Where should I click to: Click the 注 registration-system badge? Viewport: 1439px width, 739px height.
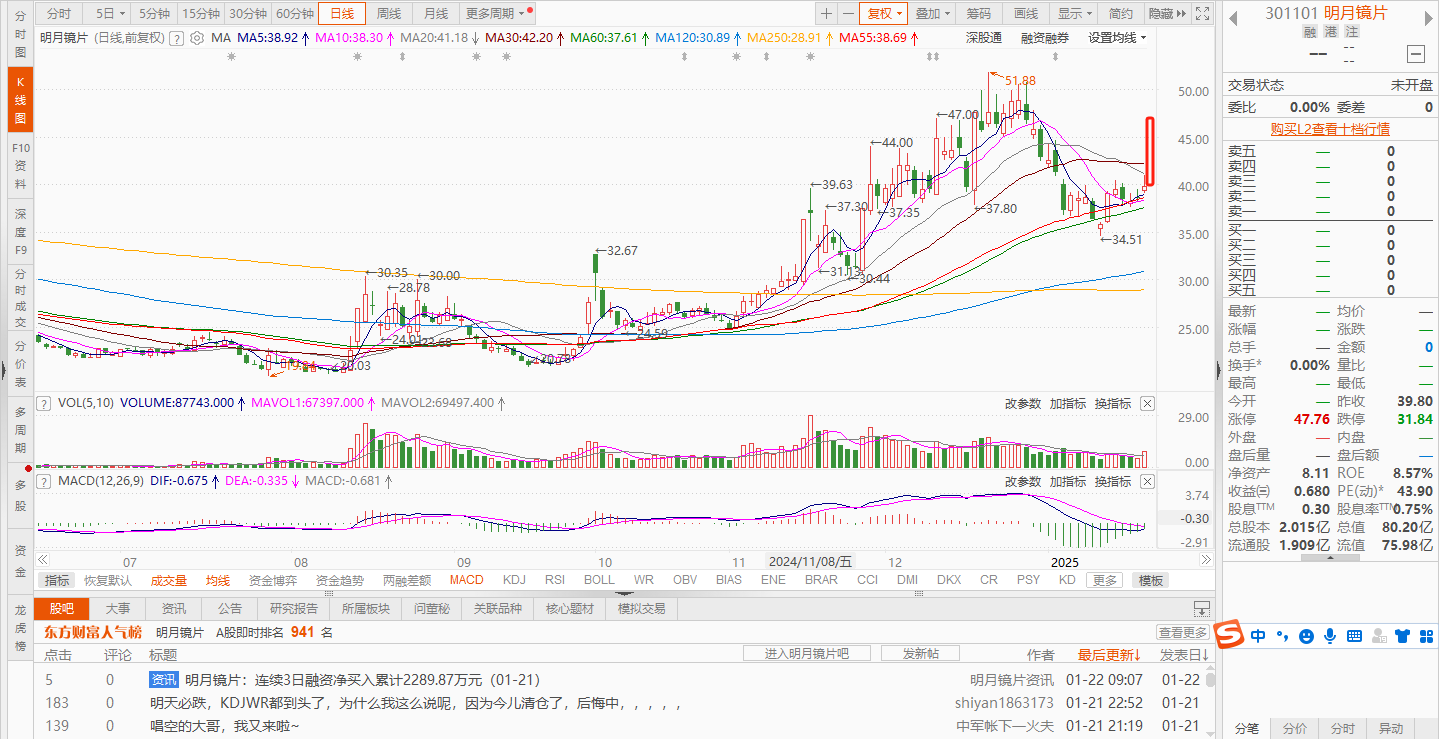[1350, 32]
